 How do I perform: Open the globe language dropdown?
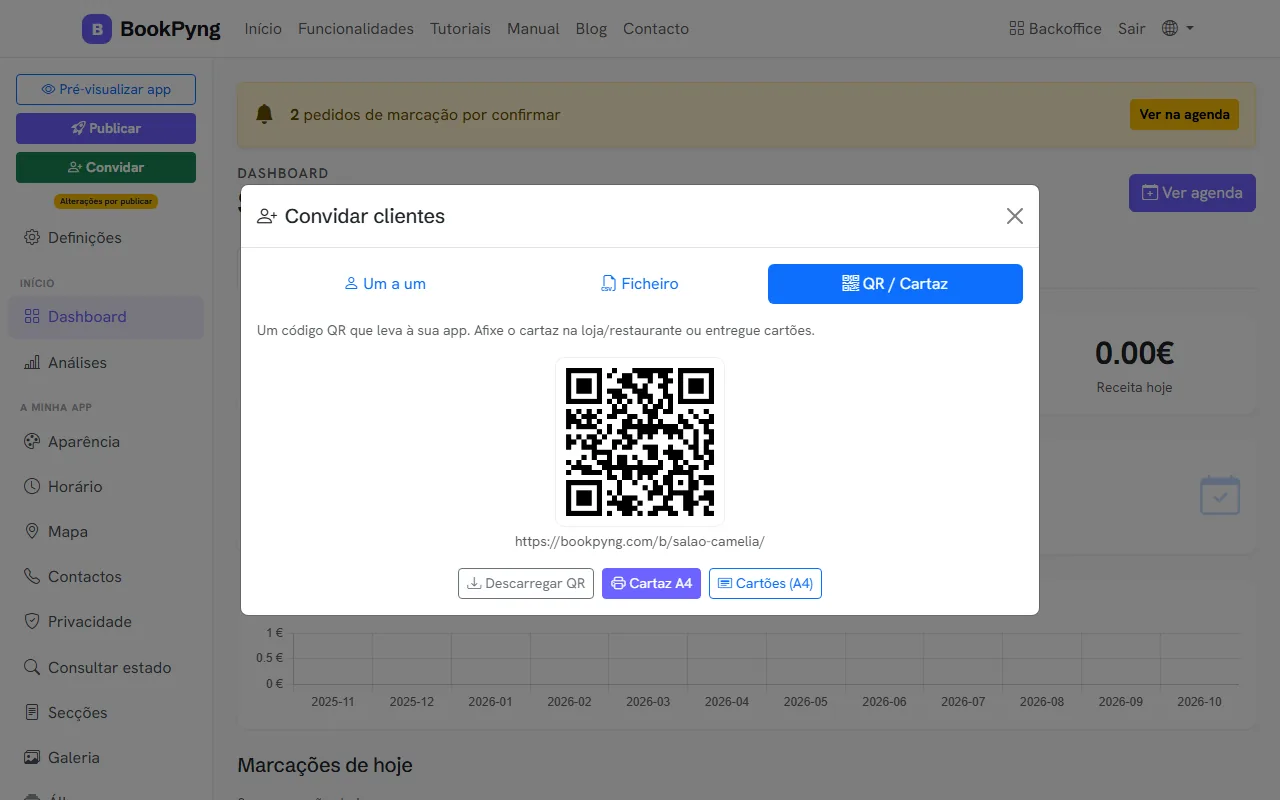[1178, 28]
